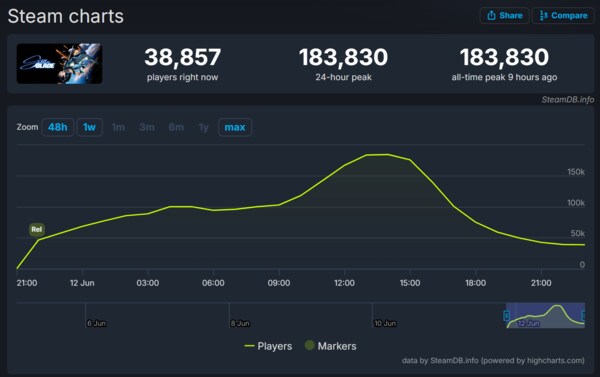Click the 150k y-axis label
Viewport: 600px width, 377px height.
pyautogui.click(x=576, y=172)
